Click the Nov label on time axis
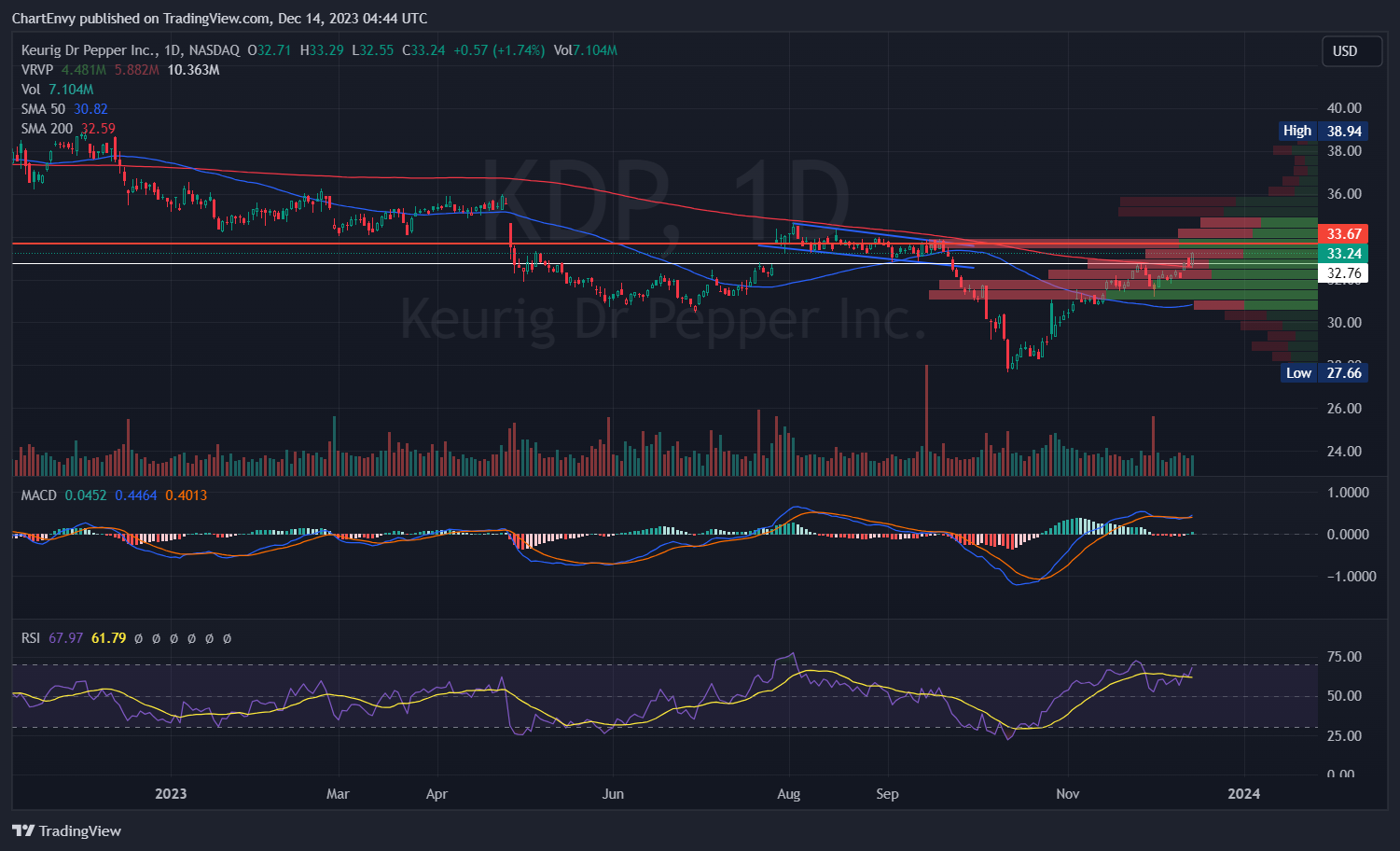Screen dimensions: 1400x851 1068,794
